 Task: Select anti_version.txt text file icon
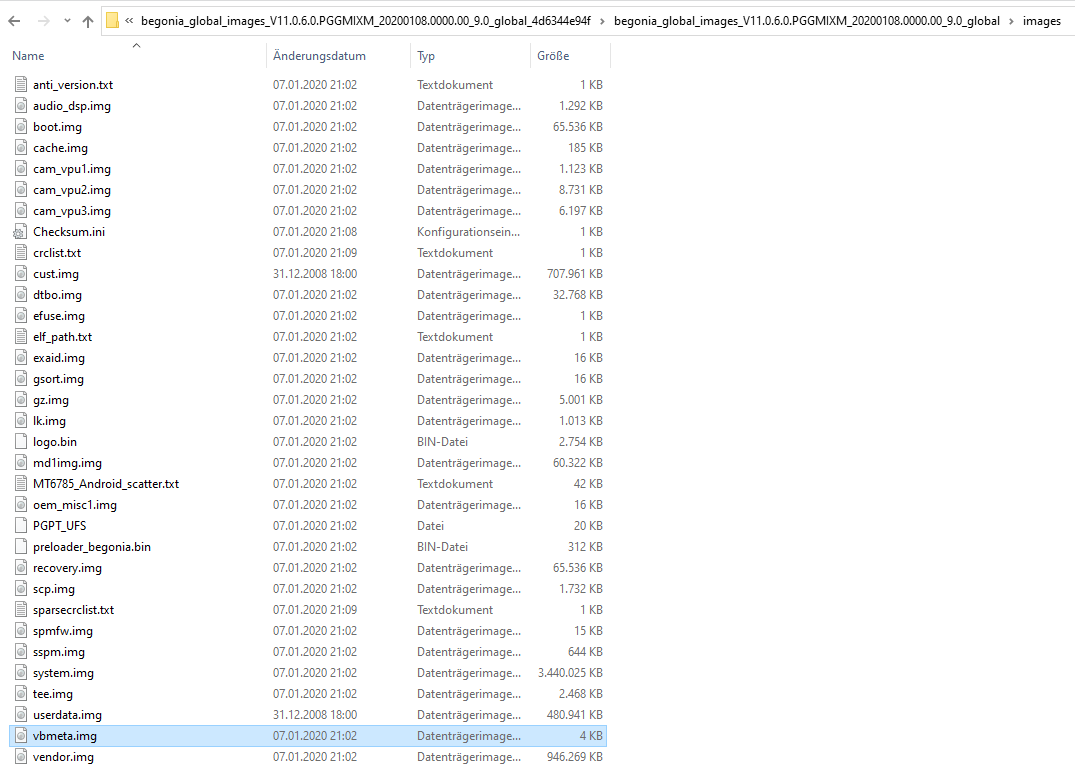click(x=21, y=85)
